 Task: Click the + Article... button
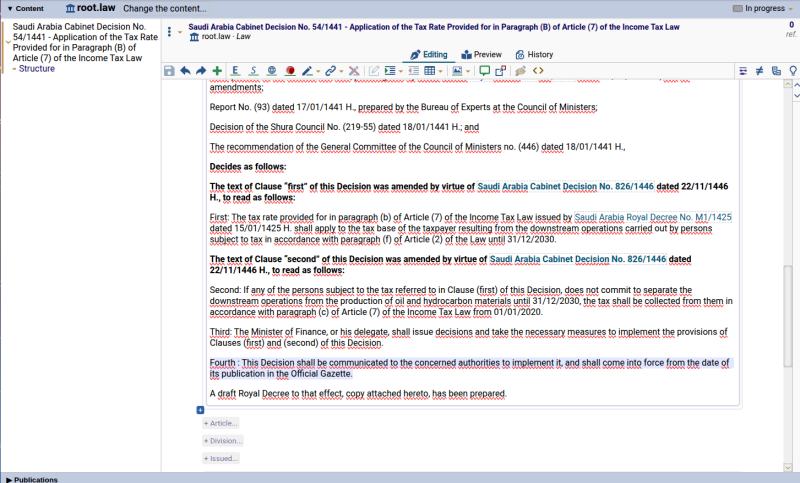click(220, 423)
